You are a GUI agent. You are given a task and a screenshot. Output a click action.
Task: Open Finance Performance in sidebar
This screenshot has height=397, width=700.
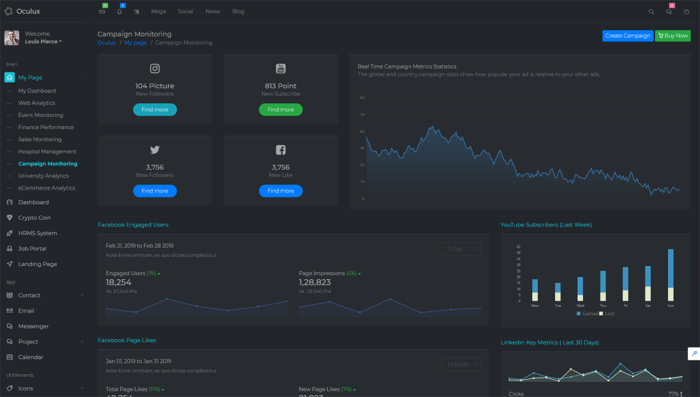(x=46, y=127)
